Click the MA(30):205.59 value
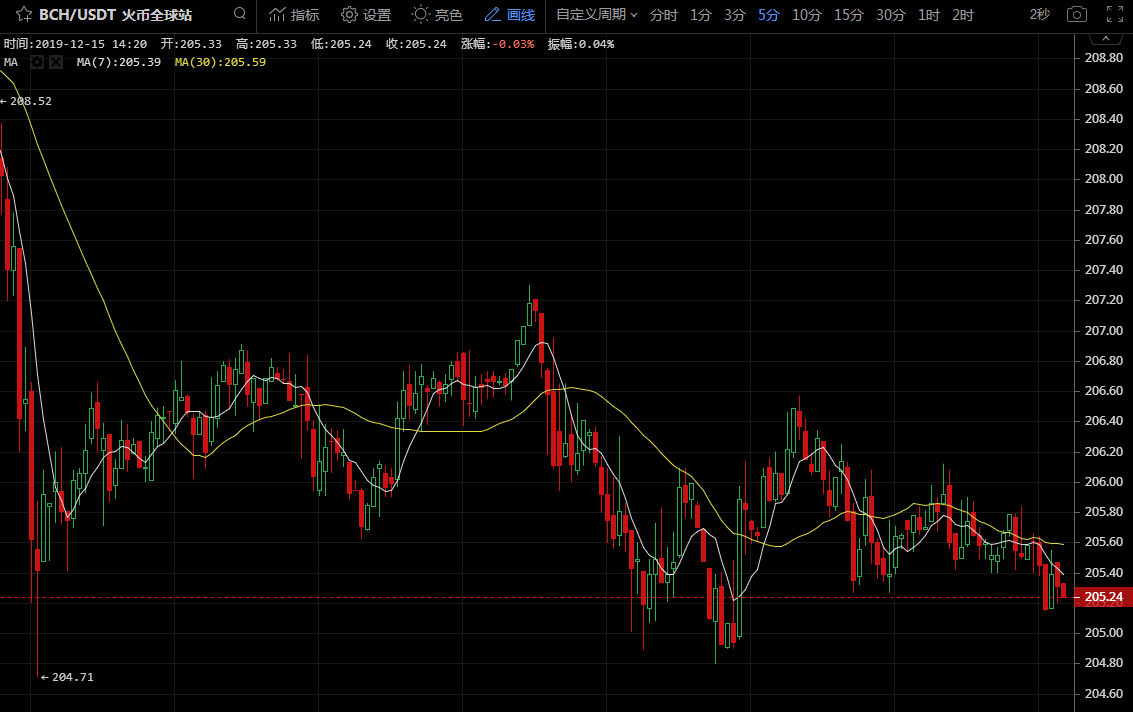The image size is (1133, 712). [220, 62]
